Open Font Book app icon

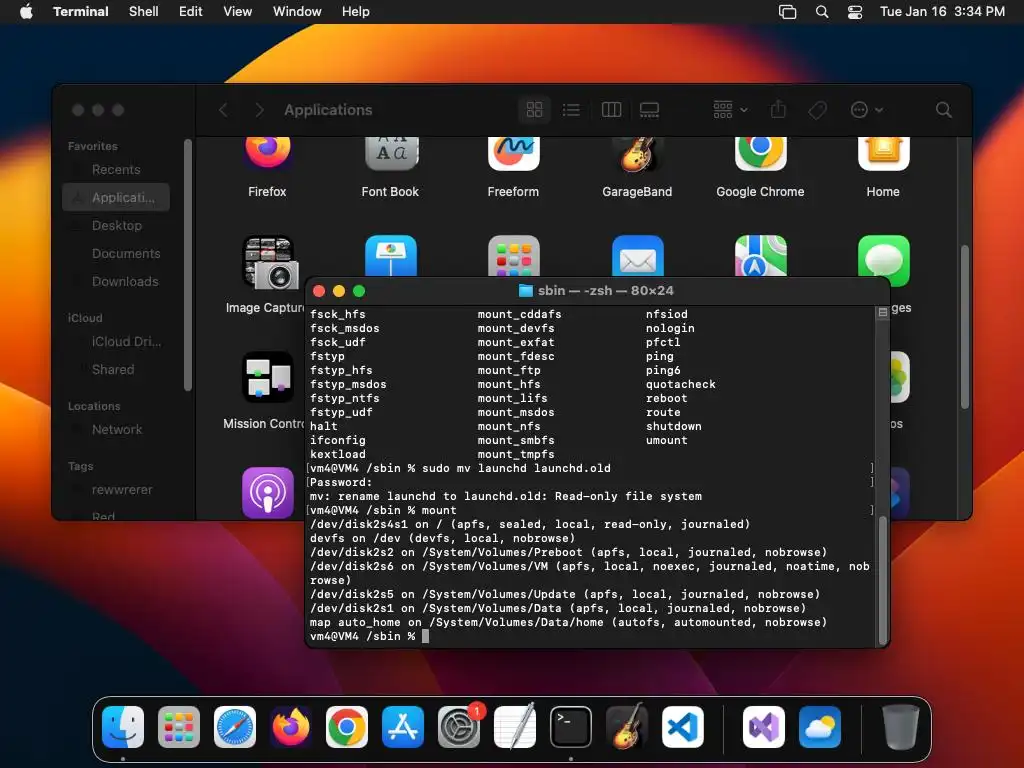pos(391,153)
